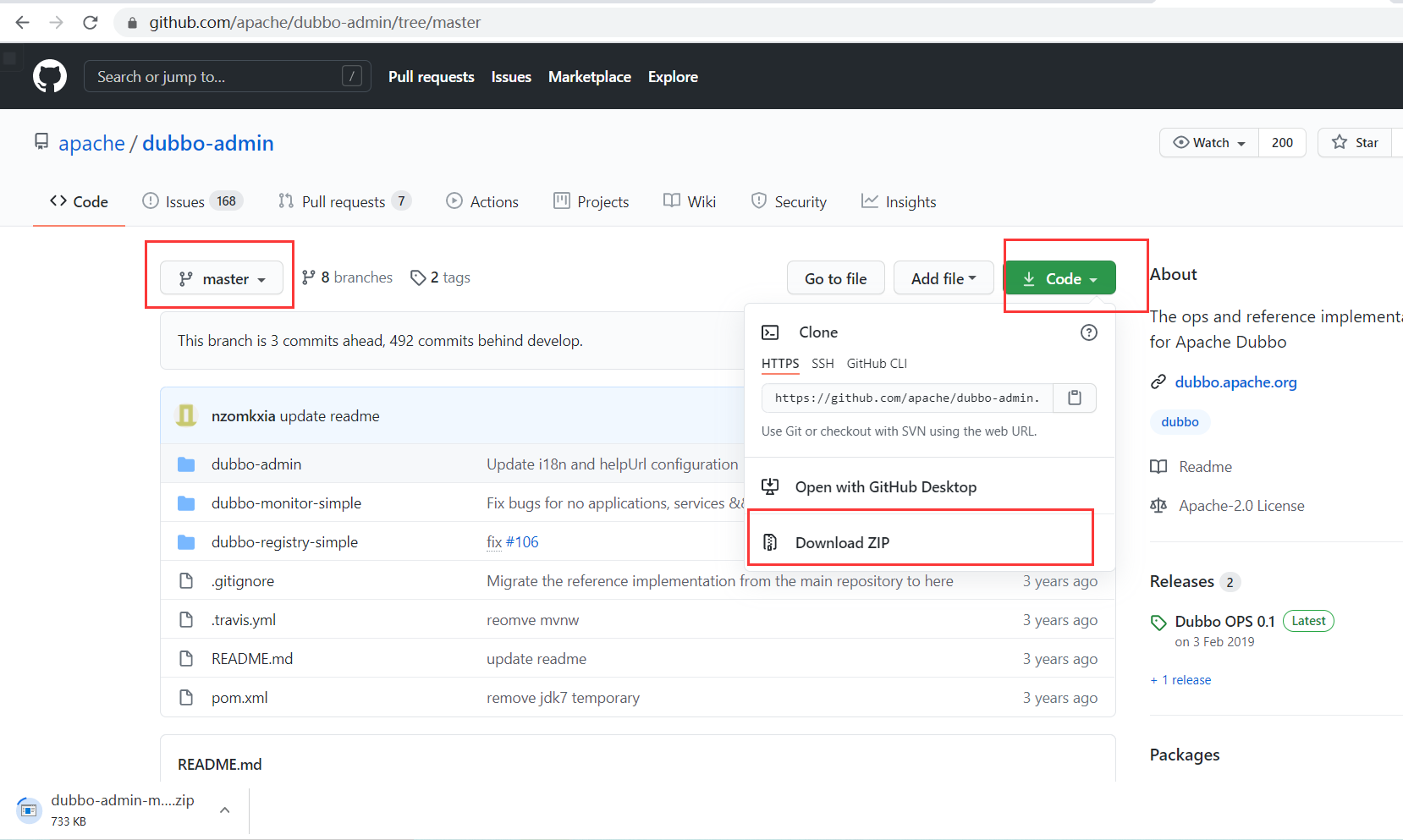The height and width of the screenshot is (840, 1403).
Task: Open the Security tab
Action: (789, 201)
